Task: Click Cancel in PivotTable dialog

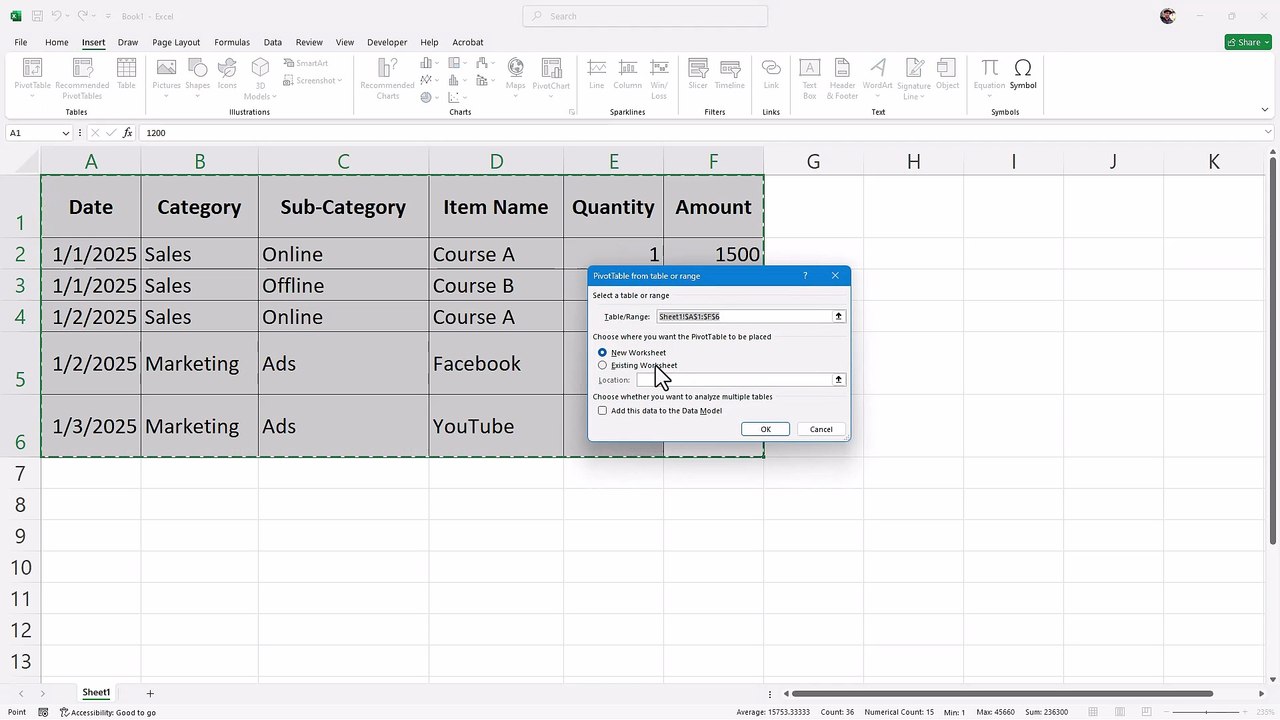Action: [x=821, y=429]
